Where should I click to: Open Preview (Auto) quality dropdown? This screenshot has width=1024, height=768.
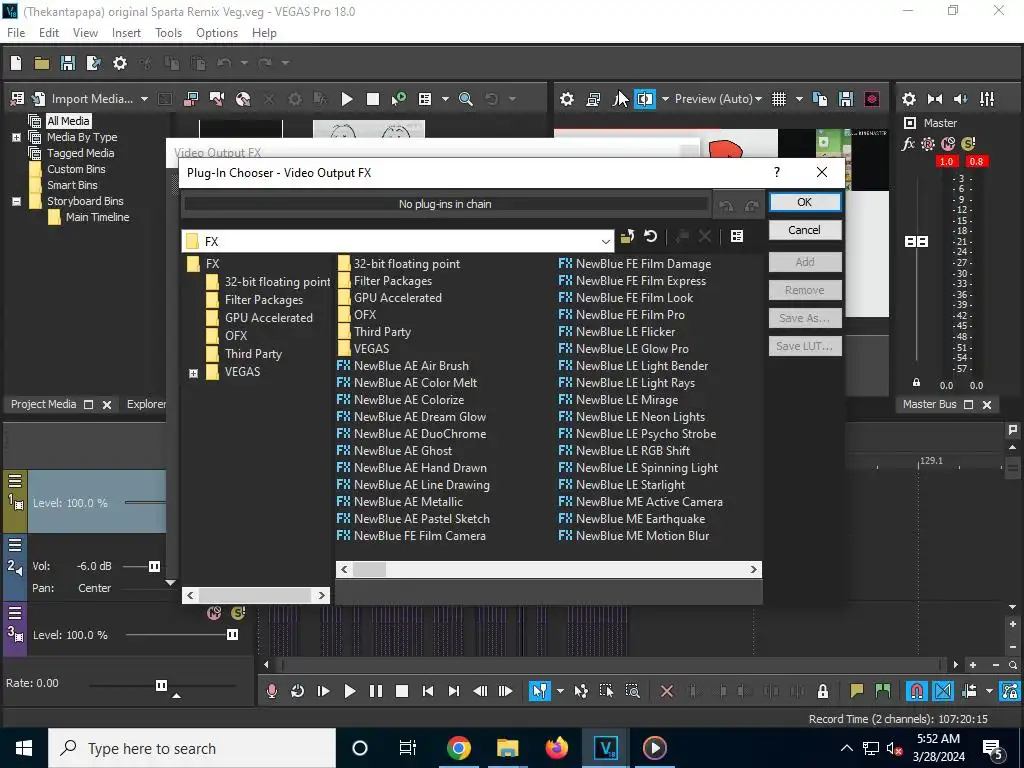[718, 99]
